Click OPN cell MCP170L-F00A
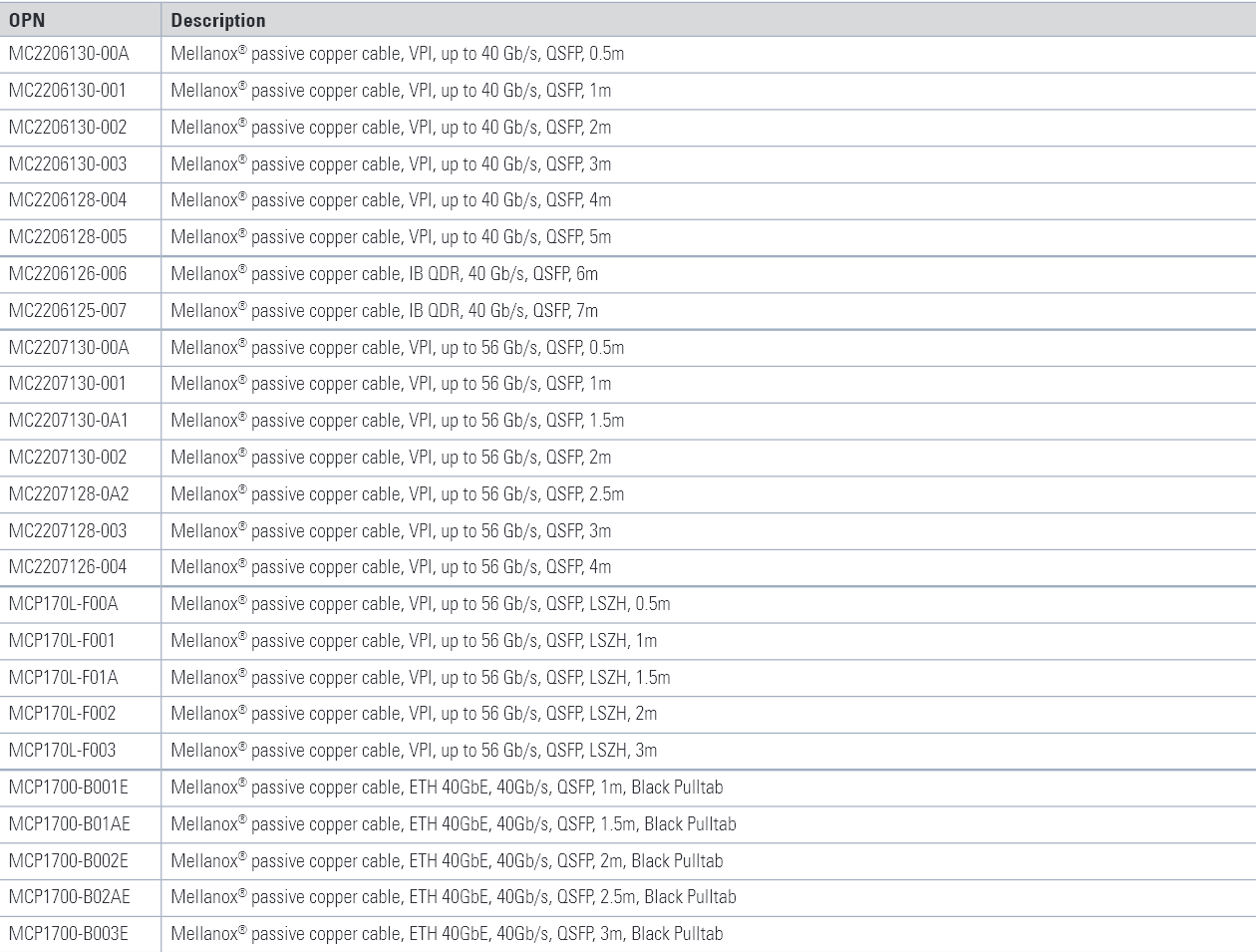This screenshot has height=952, width=1256. pos(64,604)
